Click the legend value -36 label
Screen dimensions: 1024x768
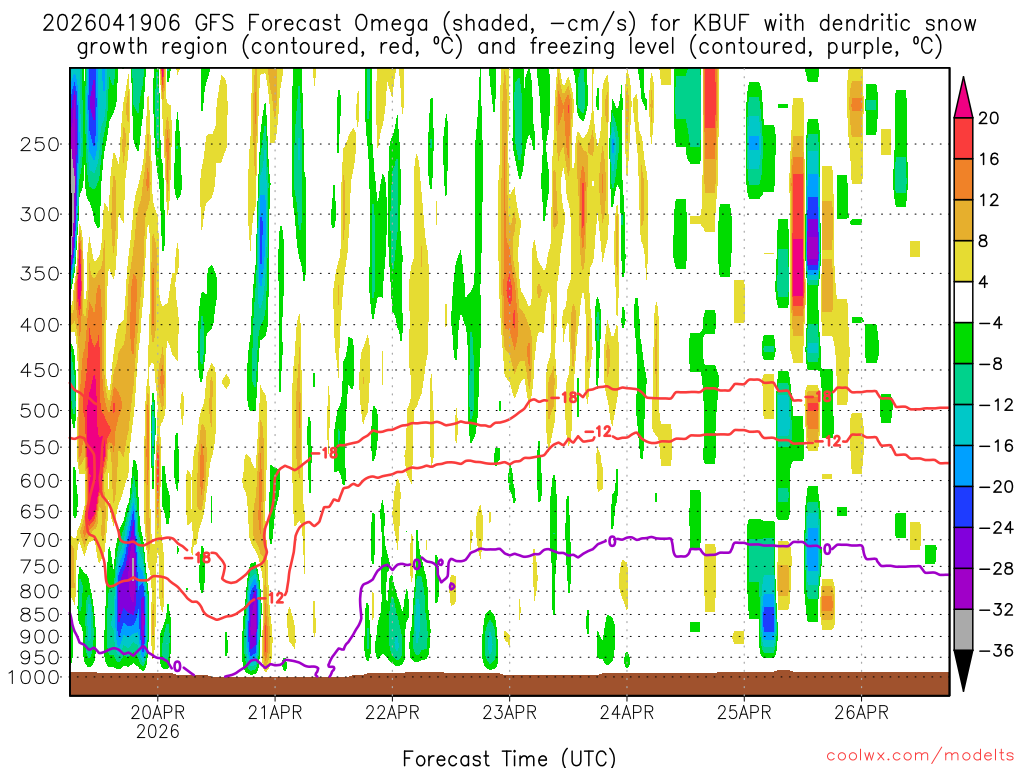click(995, 650)
